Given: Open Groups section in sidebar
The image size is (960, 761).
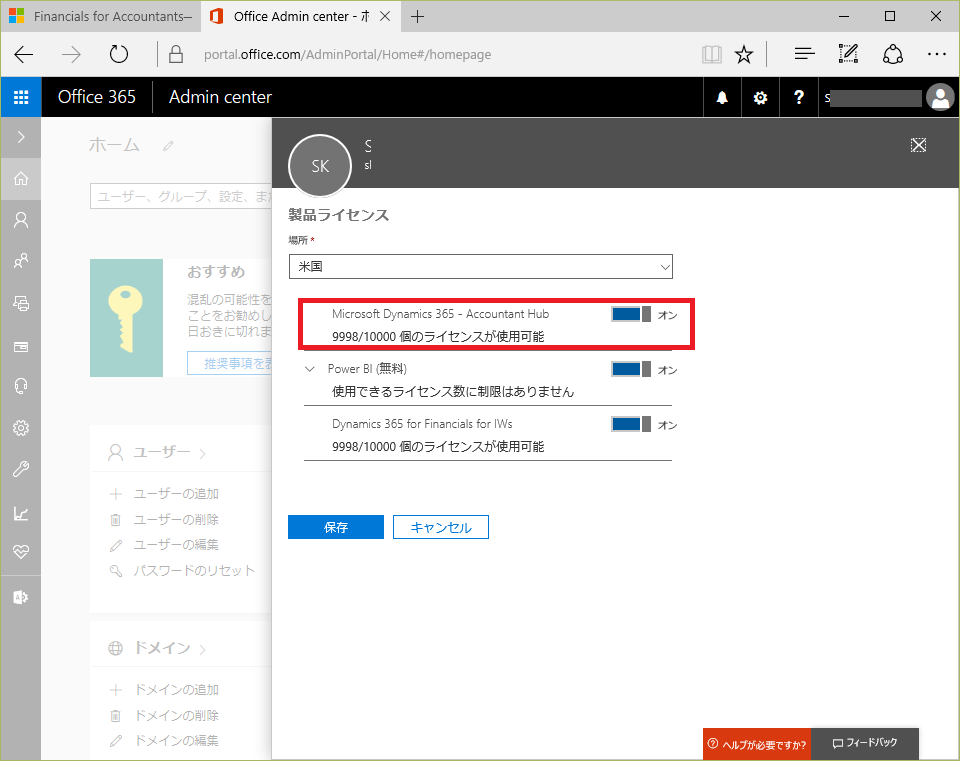Looking at the screenshot, I should (x=21, y=261).
